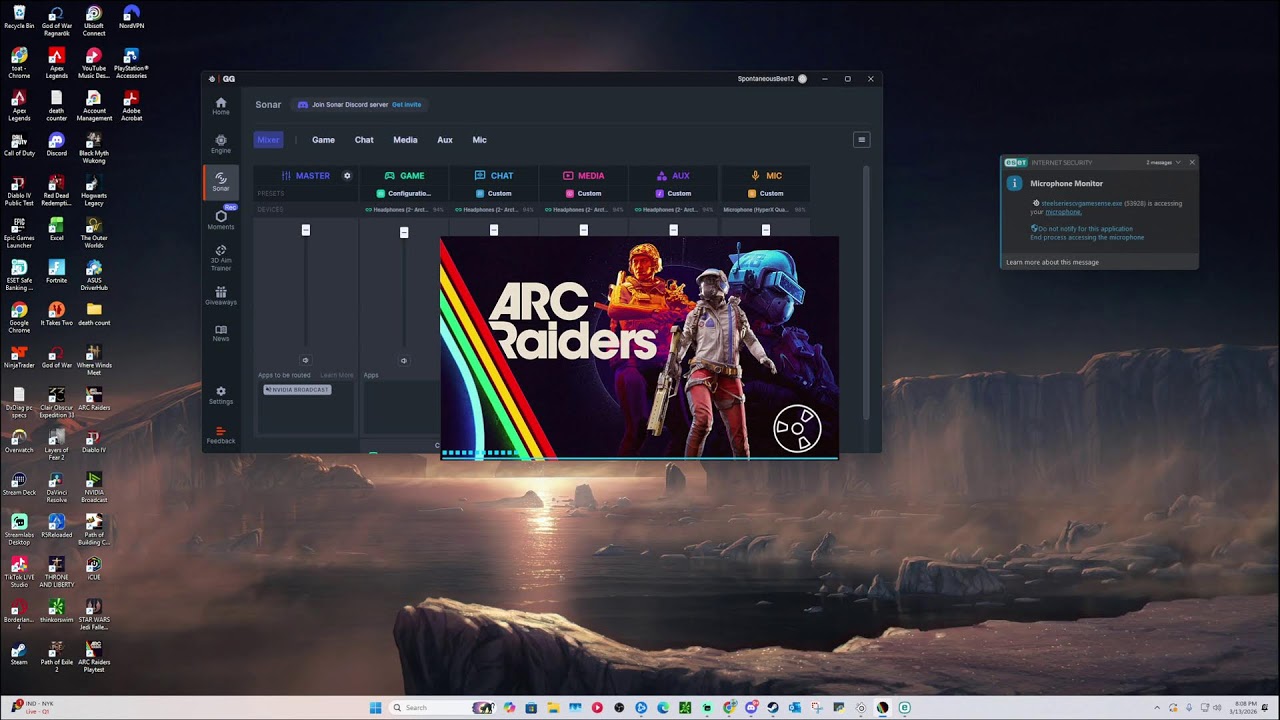Select Sonar in the GG sidebar
This screenshot has height=720, width=1280.
(221, 181)
